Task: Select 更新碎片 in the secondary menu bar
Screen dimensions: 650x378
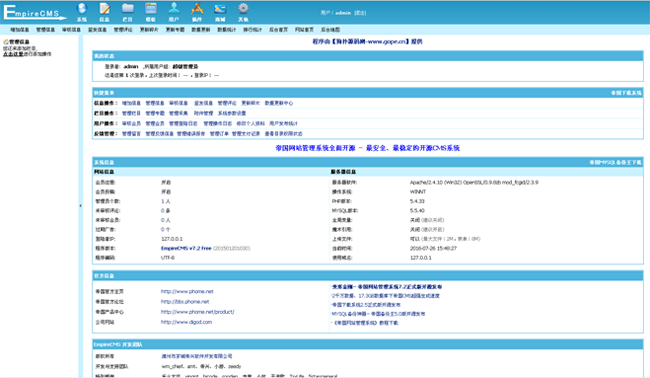Action: (x=149, y=30)
